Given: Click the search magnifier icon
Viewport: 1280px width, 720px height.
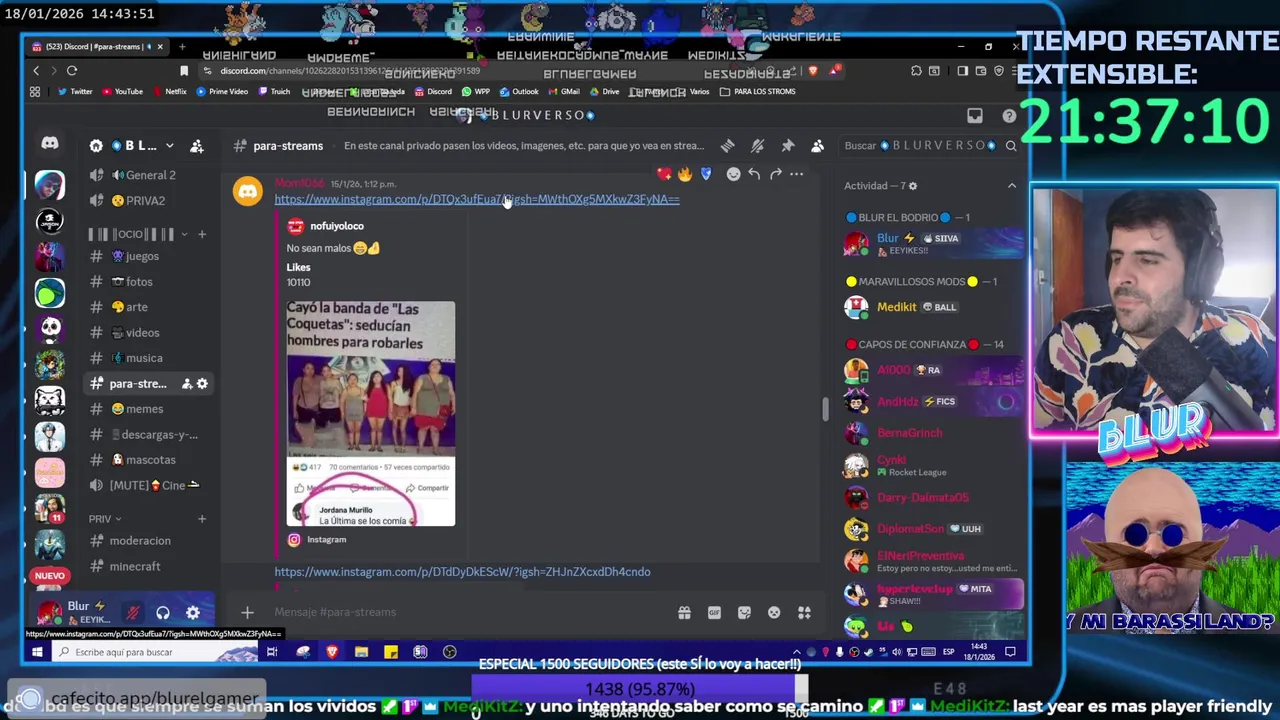Looking at the screenshot, I should (1011, 146).
